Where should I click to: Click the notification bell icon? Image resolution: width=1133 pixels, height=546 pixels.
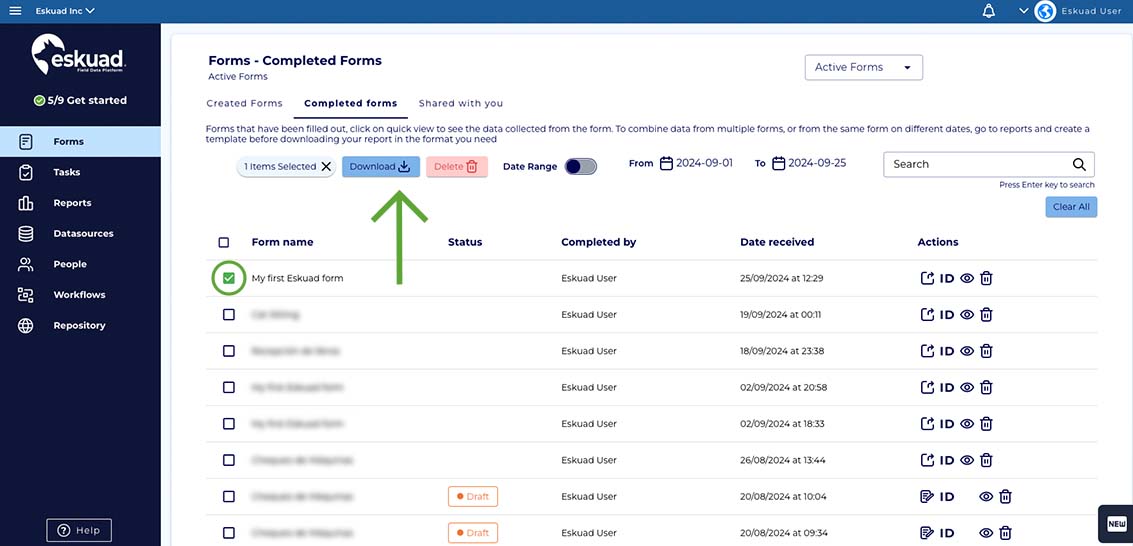[x=989, y=11]
